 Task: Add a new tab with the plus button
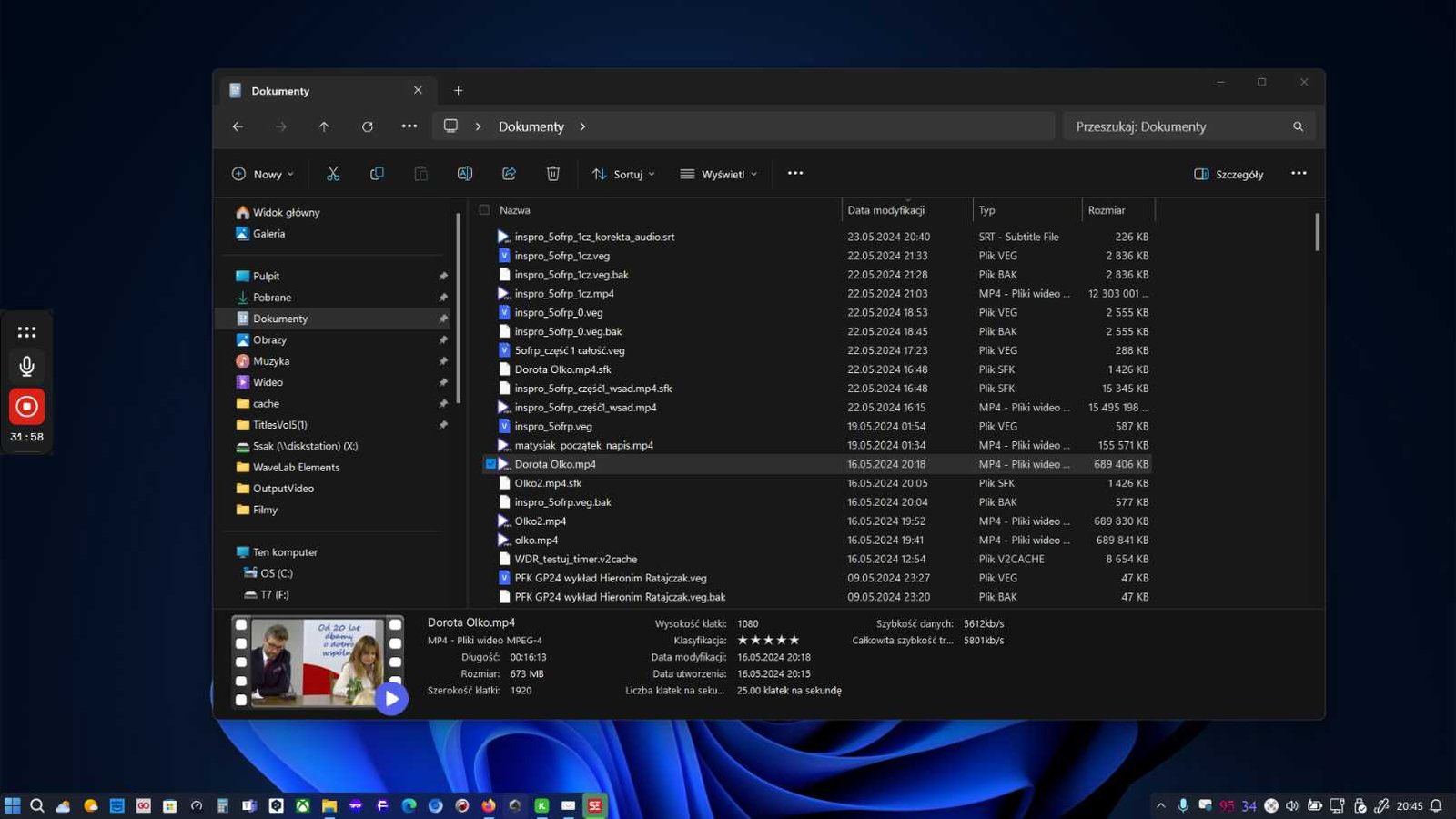458,90
